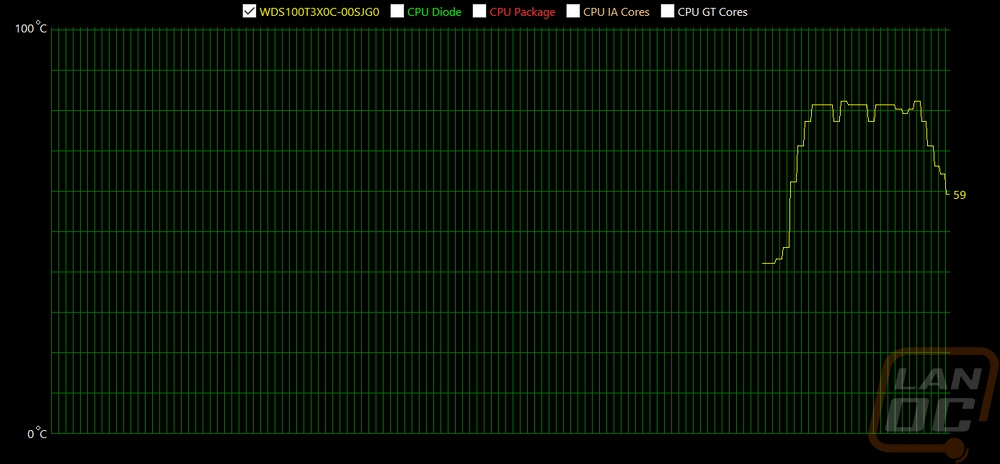The image size is (1000, 464).
Task: Click the CPU GT Cores label
Action: tap(712, 12)
